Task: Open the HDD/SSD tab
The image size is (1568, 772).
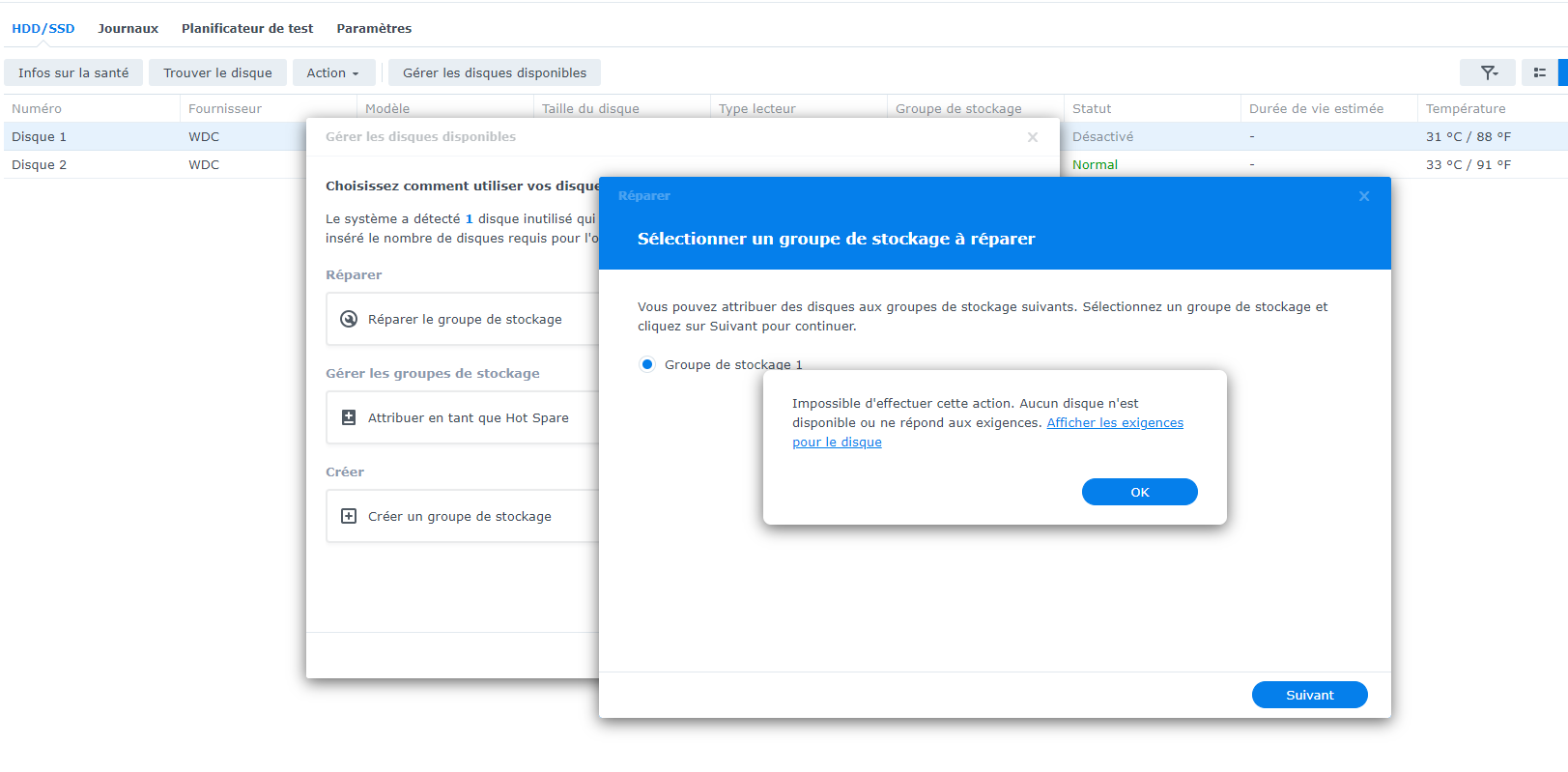Action: click(x=43, y=28)
